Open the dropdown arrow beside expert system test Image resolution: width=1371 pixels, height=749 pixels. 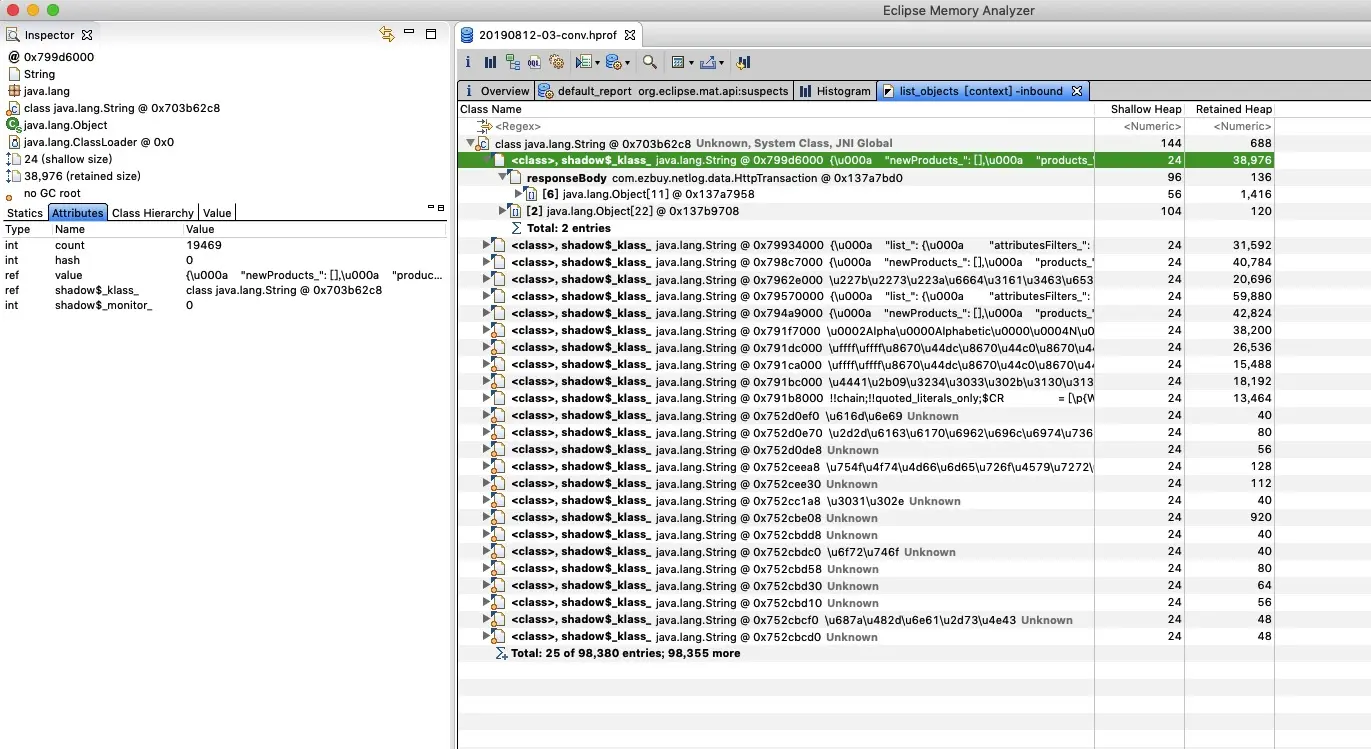tap(597, 63)
